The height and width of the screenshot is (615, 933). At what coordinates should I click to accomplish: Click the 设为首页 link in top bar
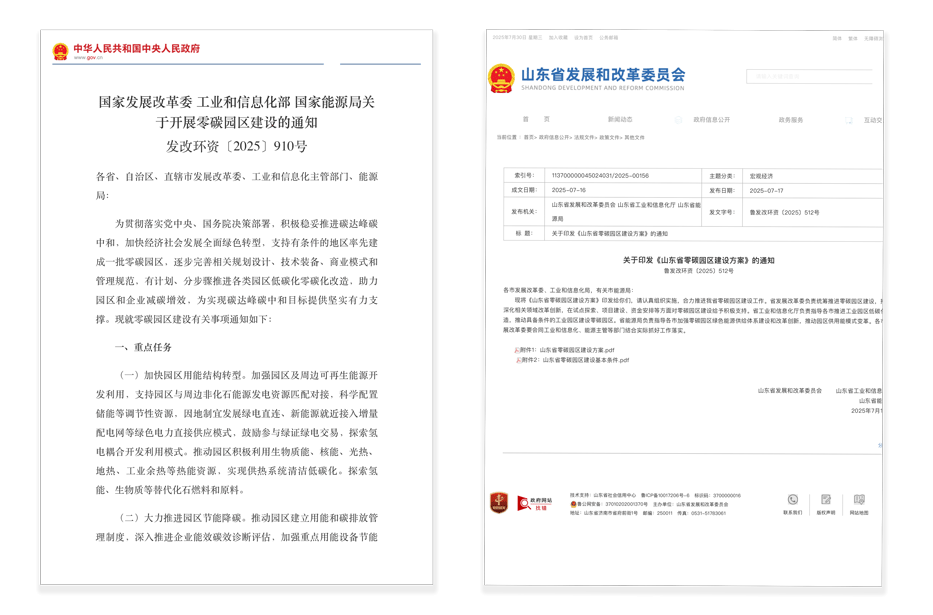coord(583,37)
